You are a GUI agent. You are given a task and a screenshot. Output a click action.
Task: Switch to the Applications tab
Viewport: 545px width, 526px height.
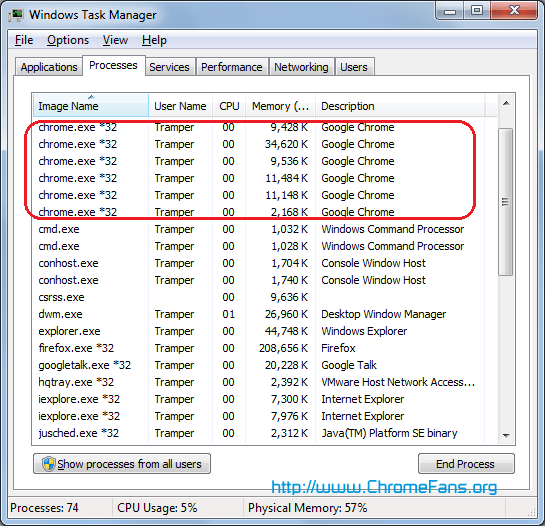pyautogui.click(x=49, y=67)
